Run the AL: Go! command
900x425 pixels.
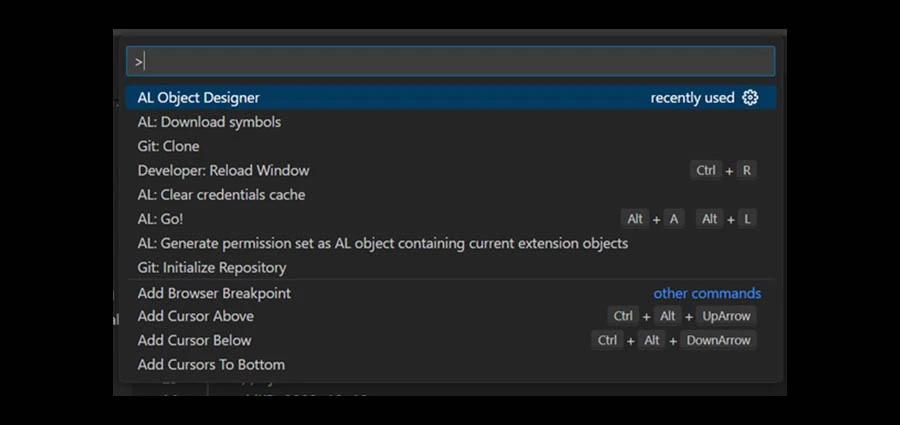tap(450, 219)
